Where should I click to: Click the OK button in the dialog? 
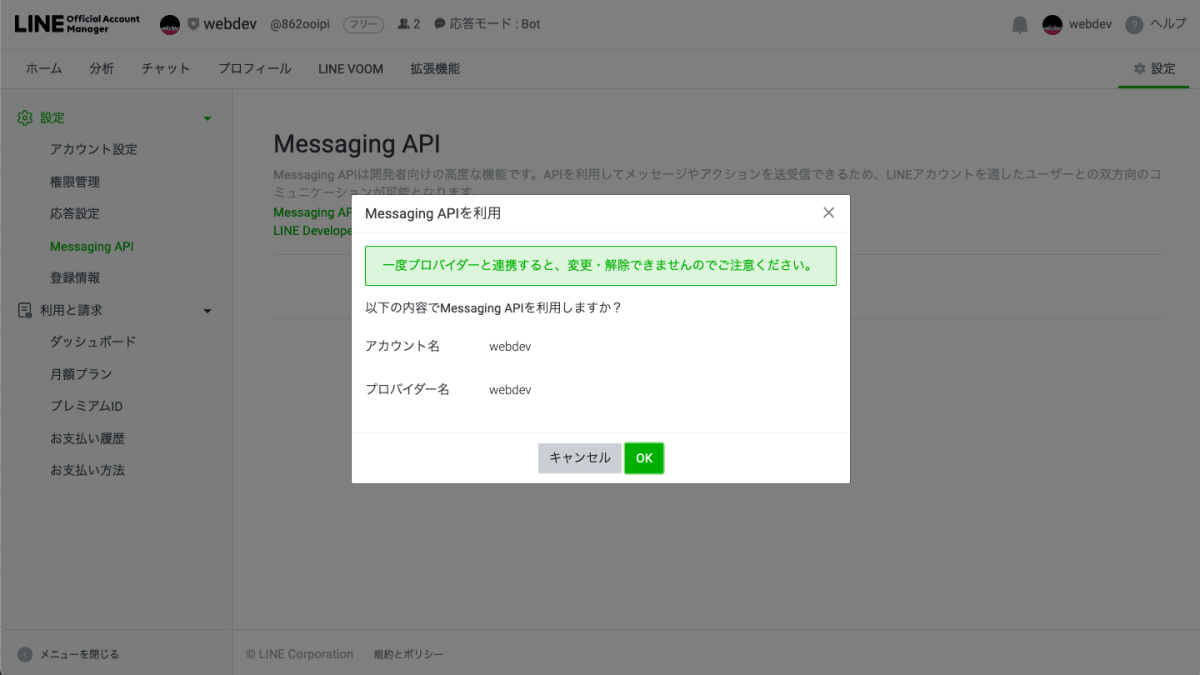tap(644, 458)
